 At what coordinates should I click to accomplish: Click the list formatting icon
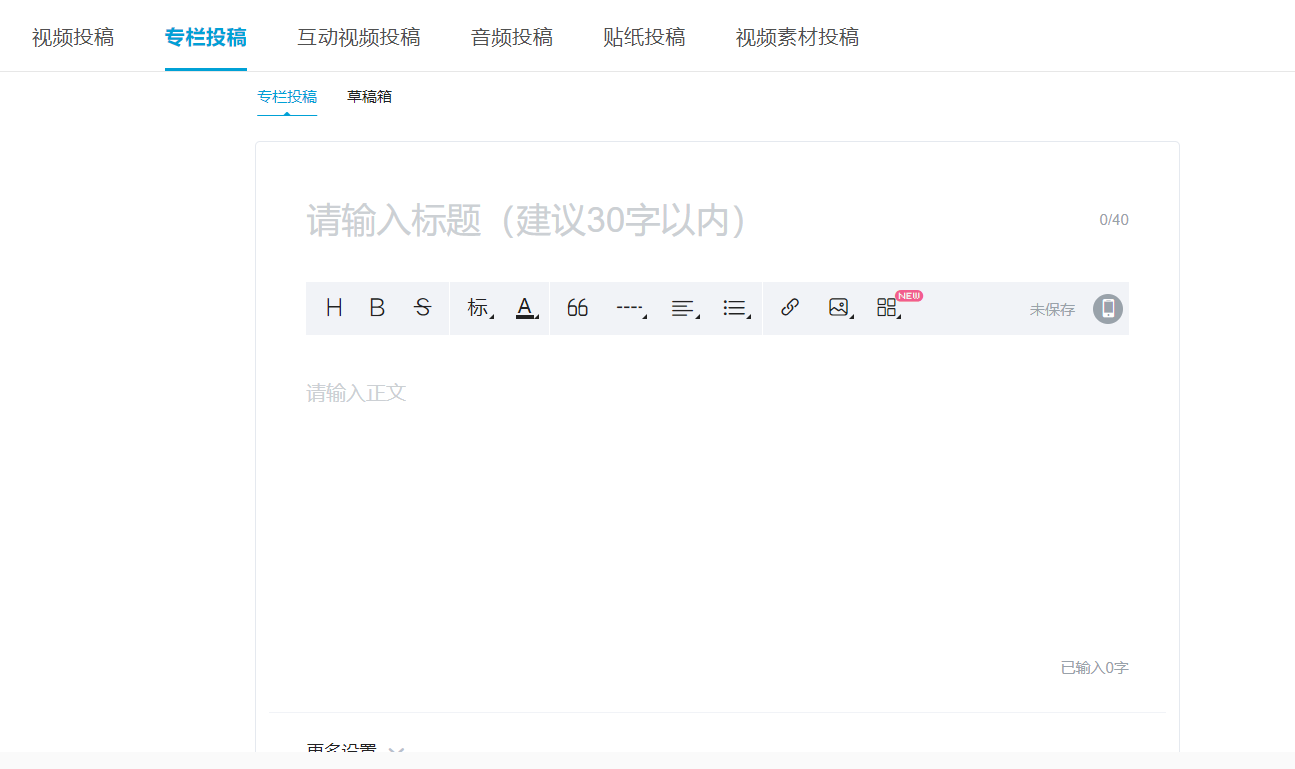733,308
